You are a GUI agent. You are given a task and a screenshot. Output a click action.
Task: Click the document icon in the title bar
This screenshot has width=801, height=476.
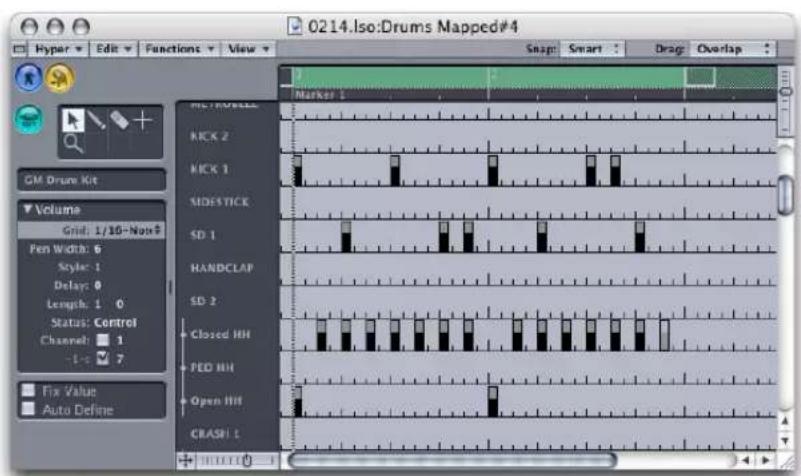point(295,26)
